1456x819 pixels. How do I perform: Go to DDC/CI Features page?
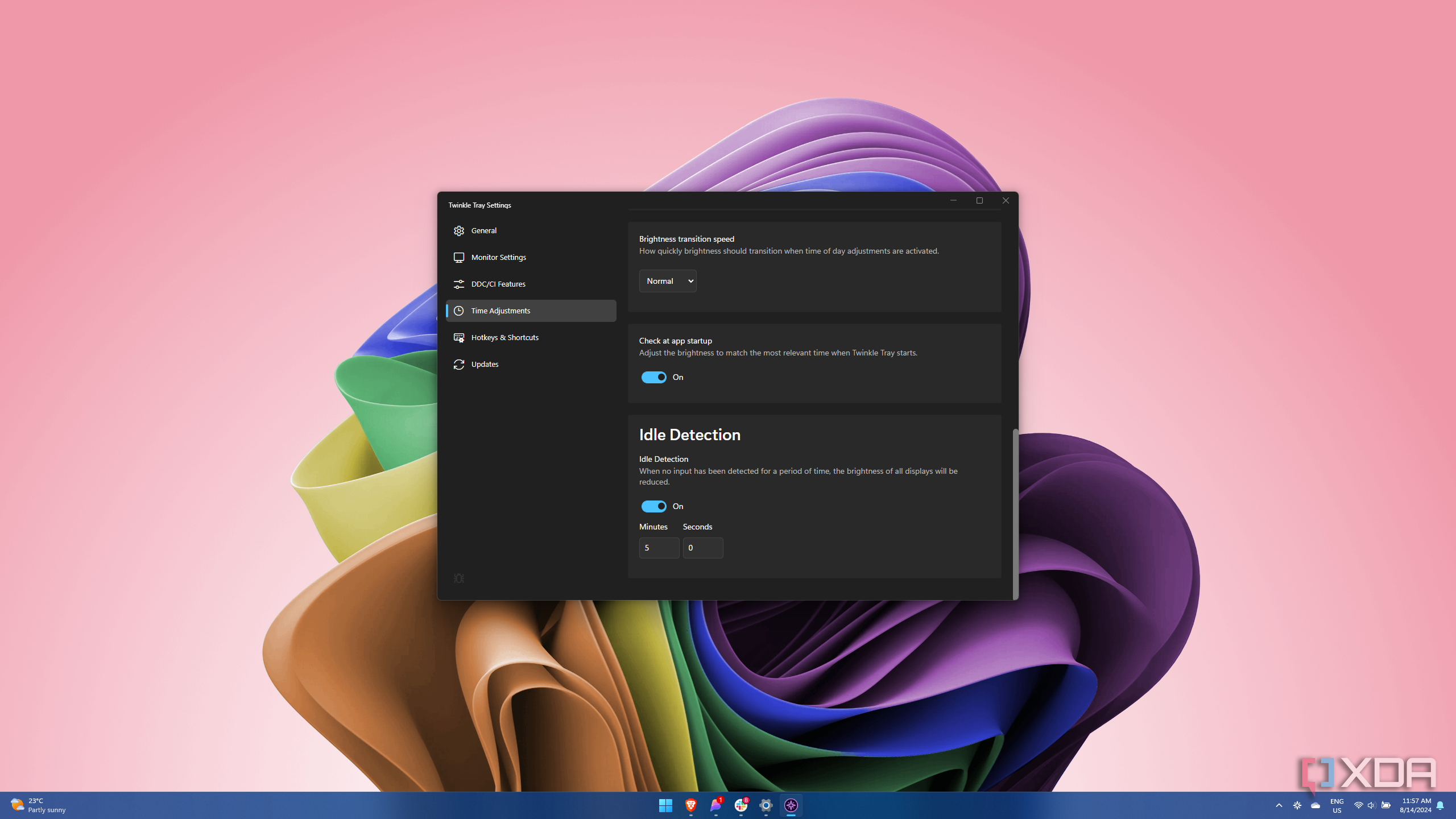click(x=531, y=284)
